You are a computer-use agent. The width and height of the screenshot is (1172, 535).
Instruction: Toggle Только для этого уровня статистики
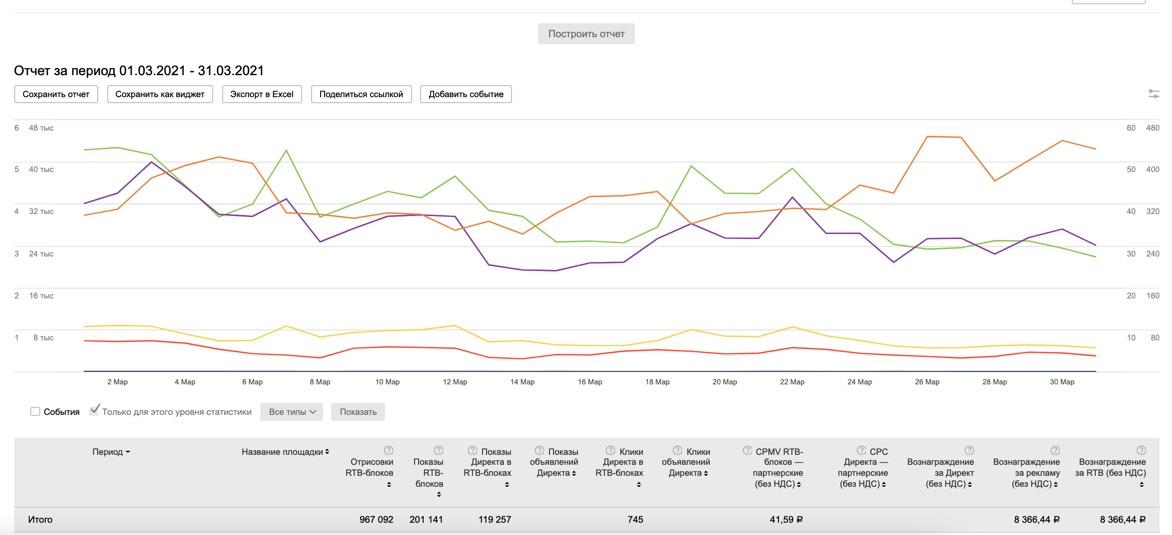tap(95, 411)
